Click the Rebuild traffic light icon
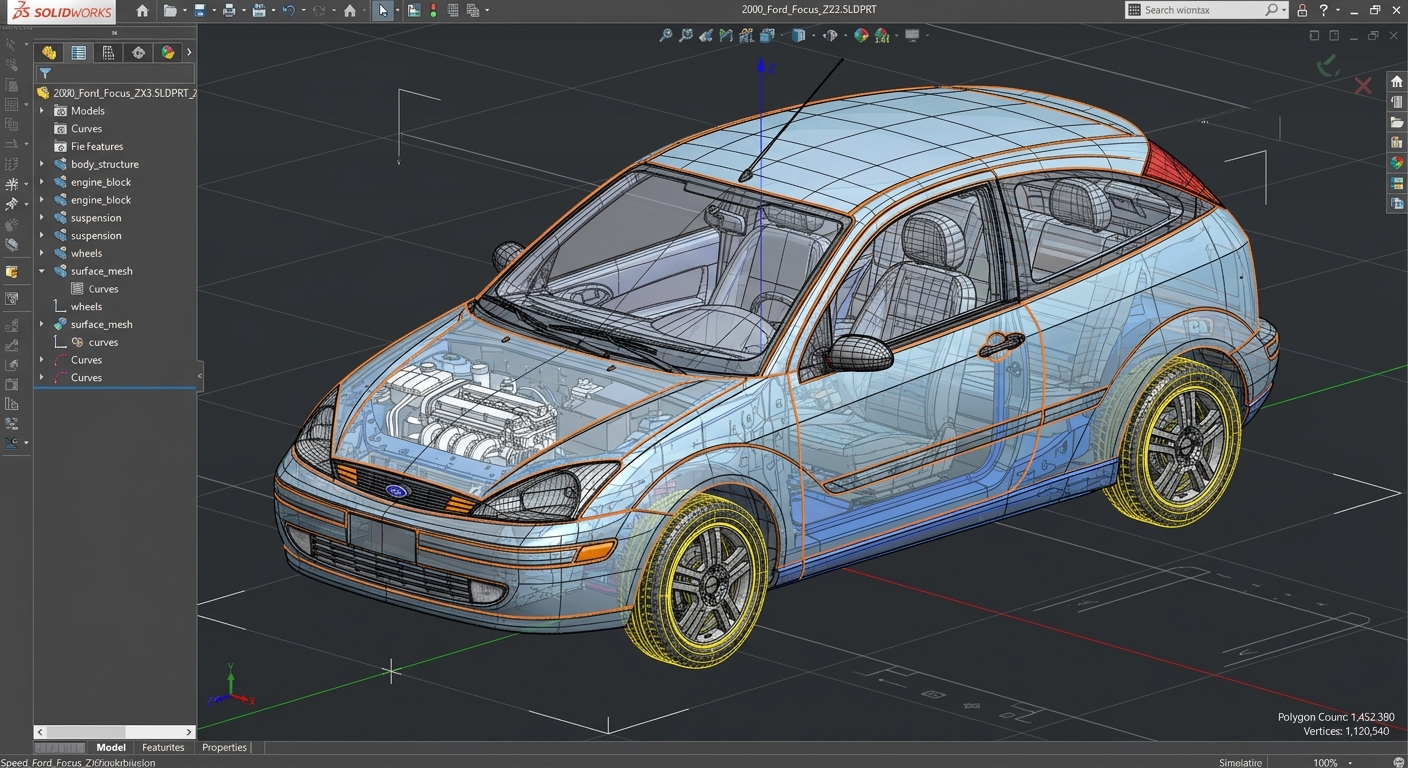This screenshot has height=768, width=1408. point(433,11)
